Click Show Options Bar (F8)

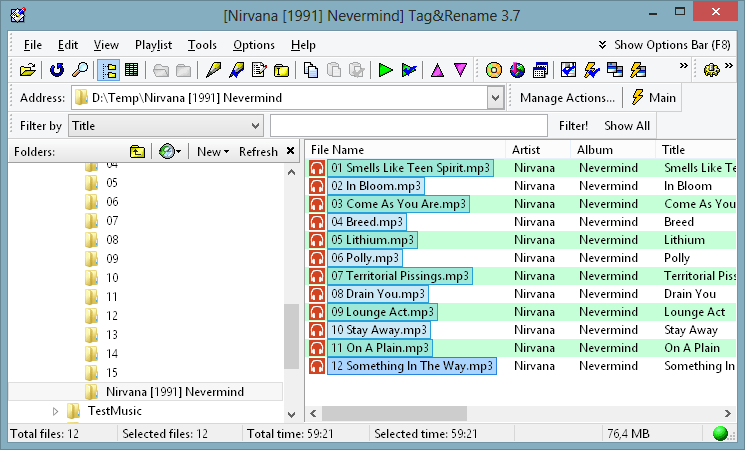click(665, 45)
